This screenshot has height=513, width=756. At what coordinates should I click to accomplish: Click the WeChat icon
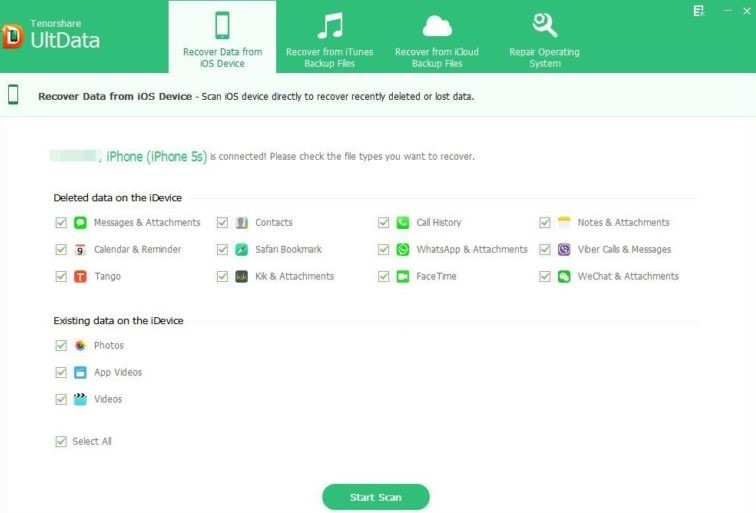[564, 277]
